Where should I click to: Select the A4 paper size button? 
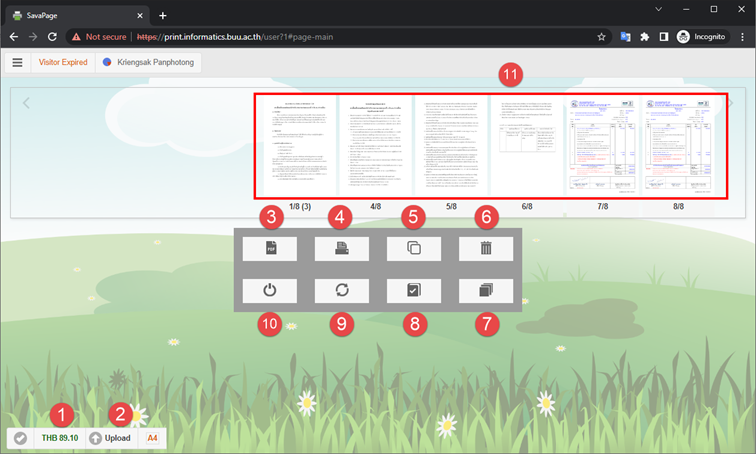tap(153, 438)
